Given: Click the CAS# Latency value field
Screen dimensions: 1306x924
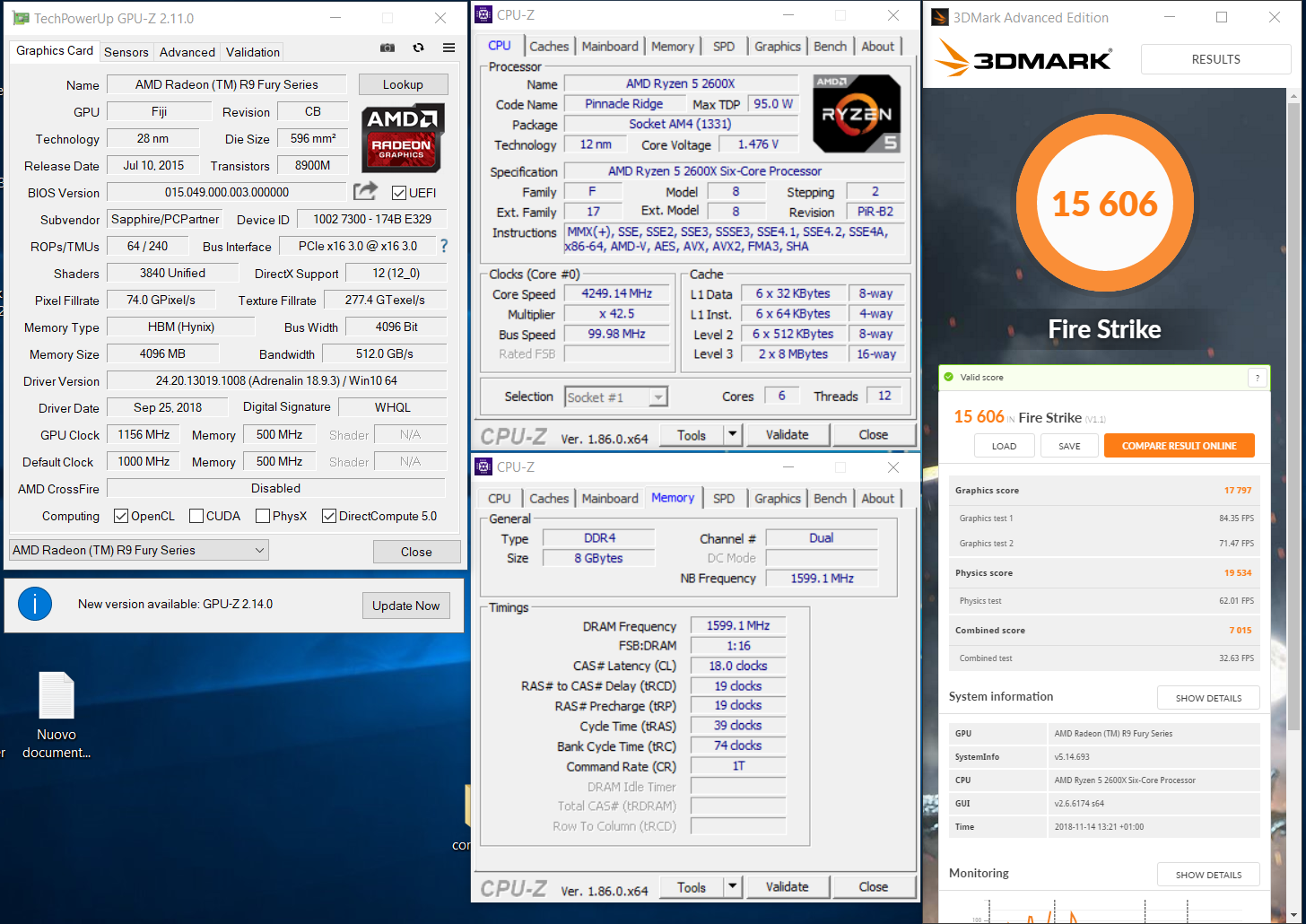Looking at the screenshot, I should point(738,666).
